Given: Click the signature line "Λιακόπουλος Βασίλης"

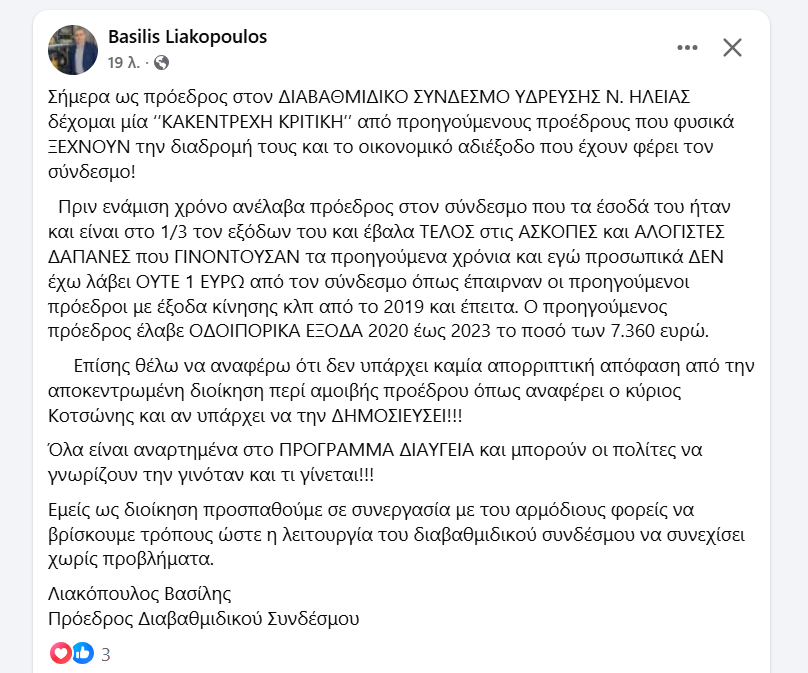Looking at the screenshot, I should point(140,594).
